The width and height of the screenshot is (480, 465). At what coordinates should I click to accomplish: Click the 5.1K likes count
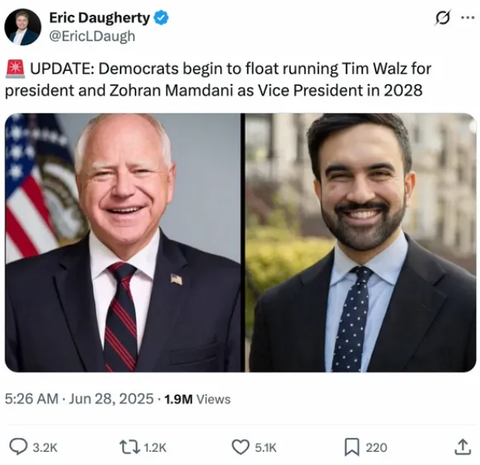point(266,448)
